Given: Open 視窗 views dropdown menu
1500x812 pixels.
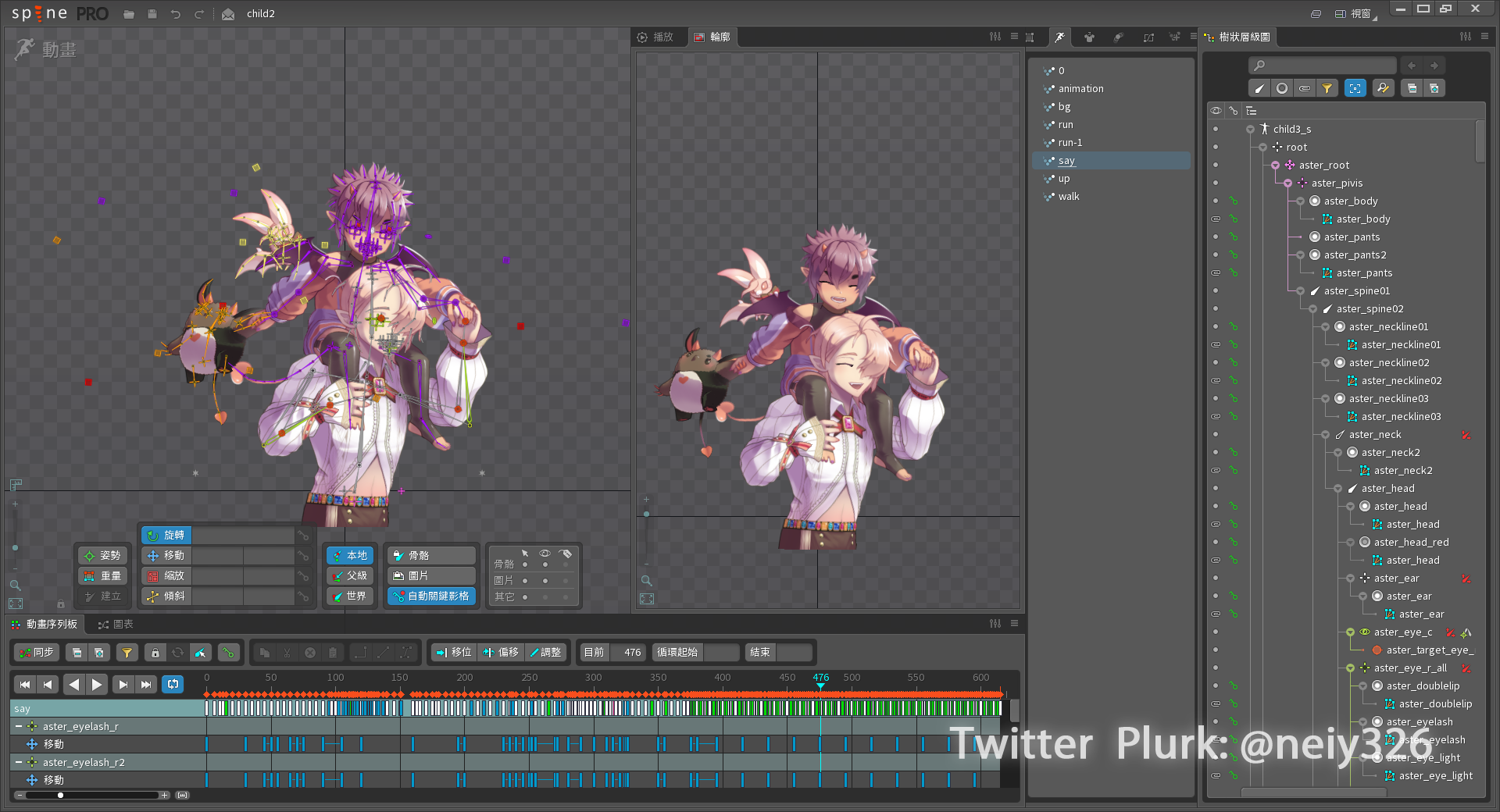Looking at the screenshot, I should point(1356,14).
